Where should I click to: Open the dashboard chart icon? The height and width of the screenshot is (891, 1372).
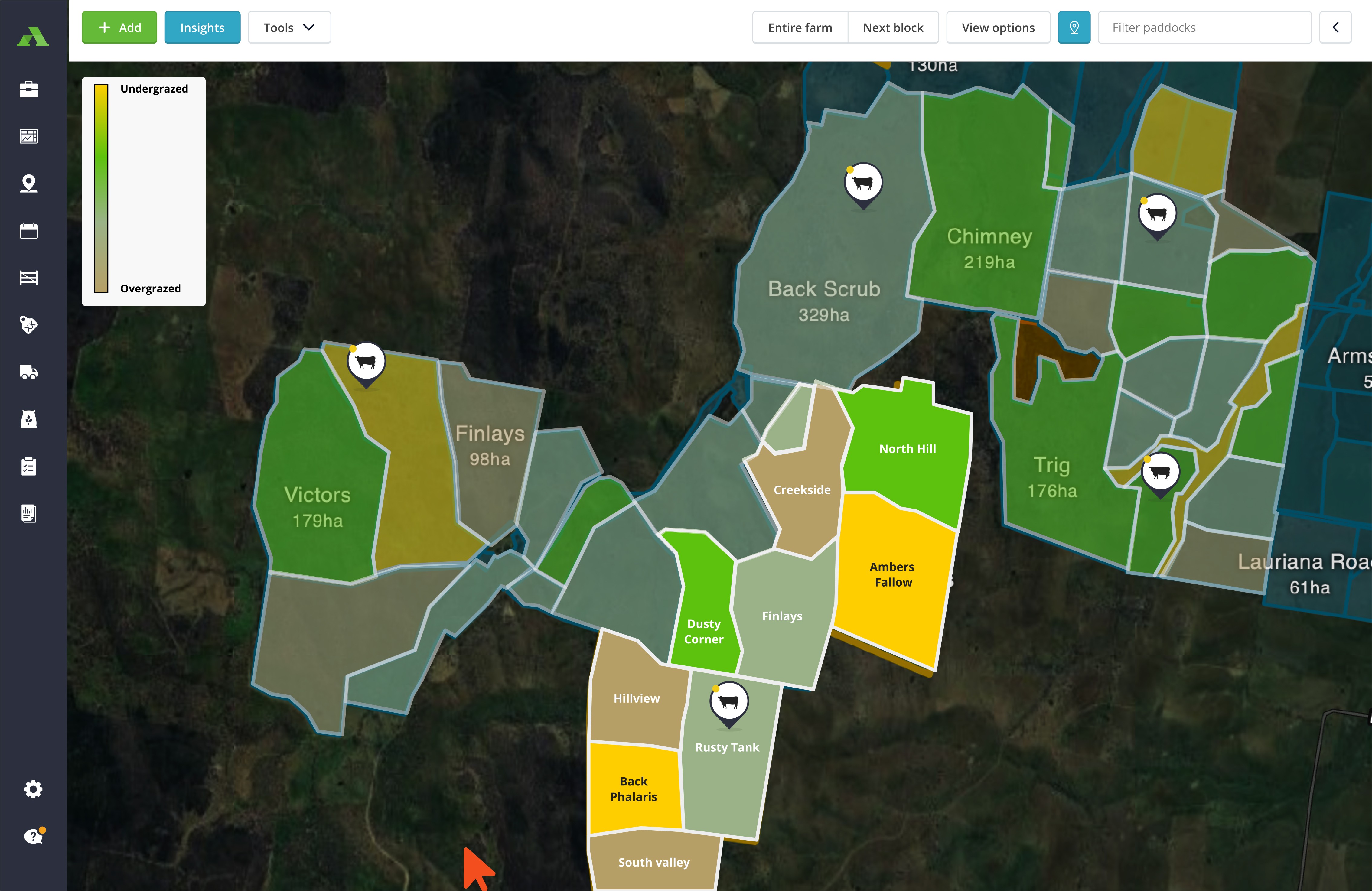(x=29, y=137)
